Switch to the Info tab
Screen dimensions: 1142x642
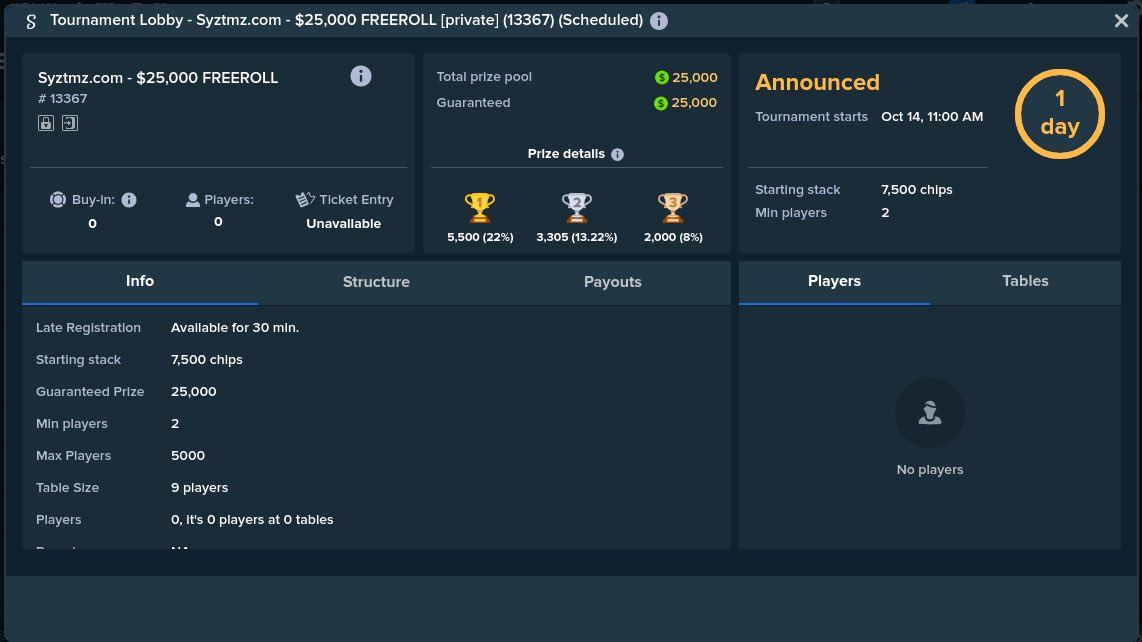click(140, 282)
